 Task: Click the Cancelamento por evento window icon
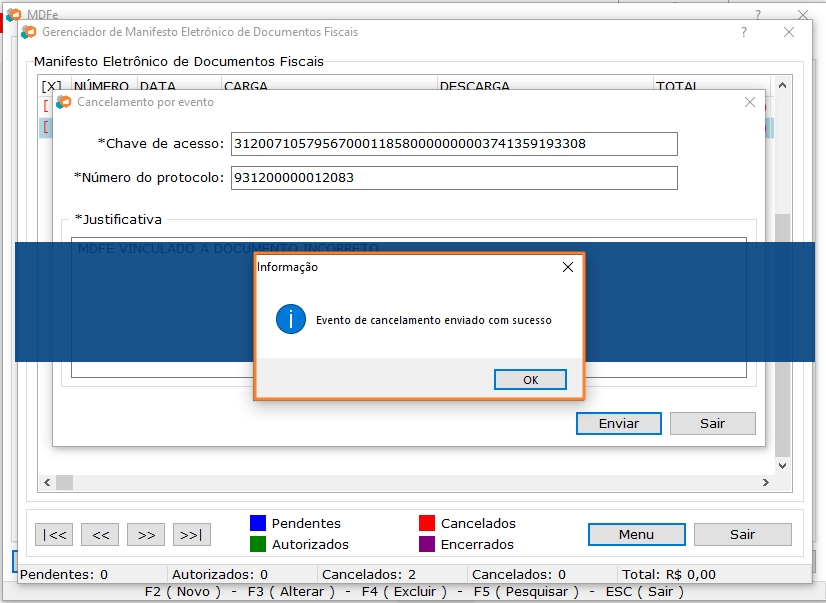click(x=64, y=102)
